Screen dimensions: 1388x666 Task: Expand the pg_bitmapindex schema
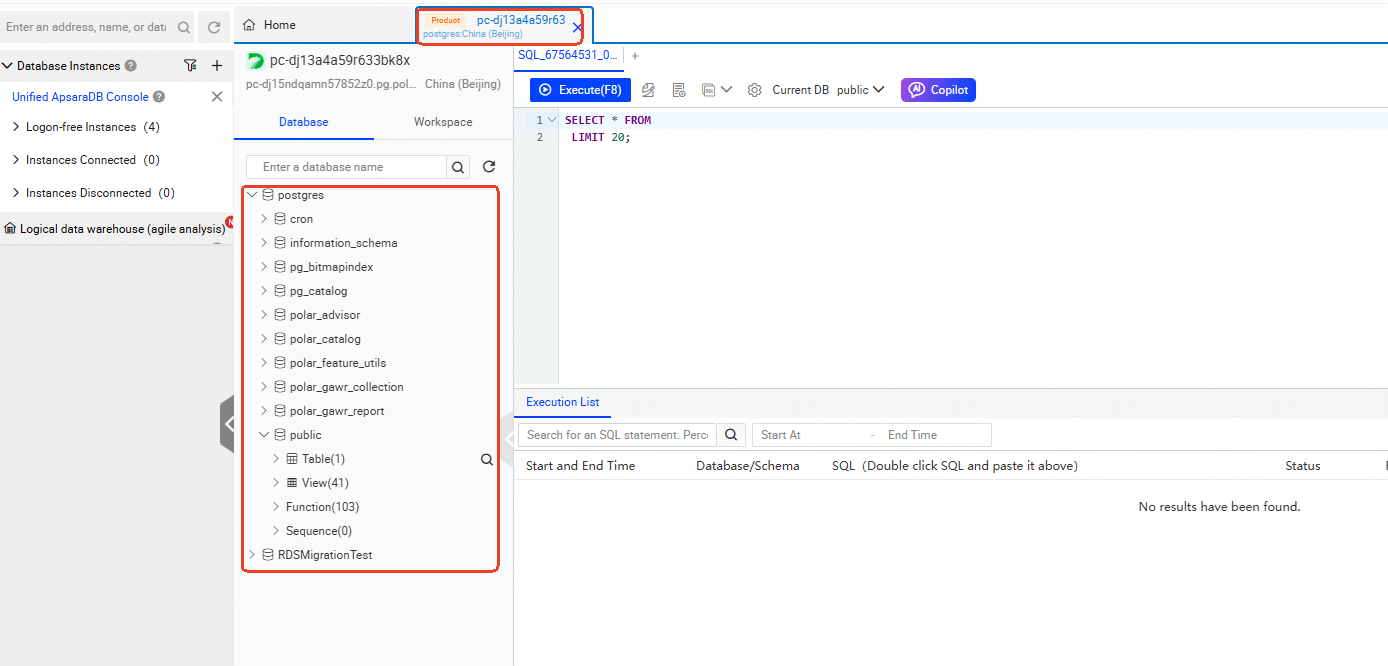[264, 267]
